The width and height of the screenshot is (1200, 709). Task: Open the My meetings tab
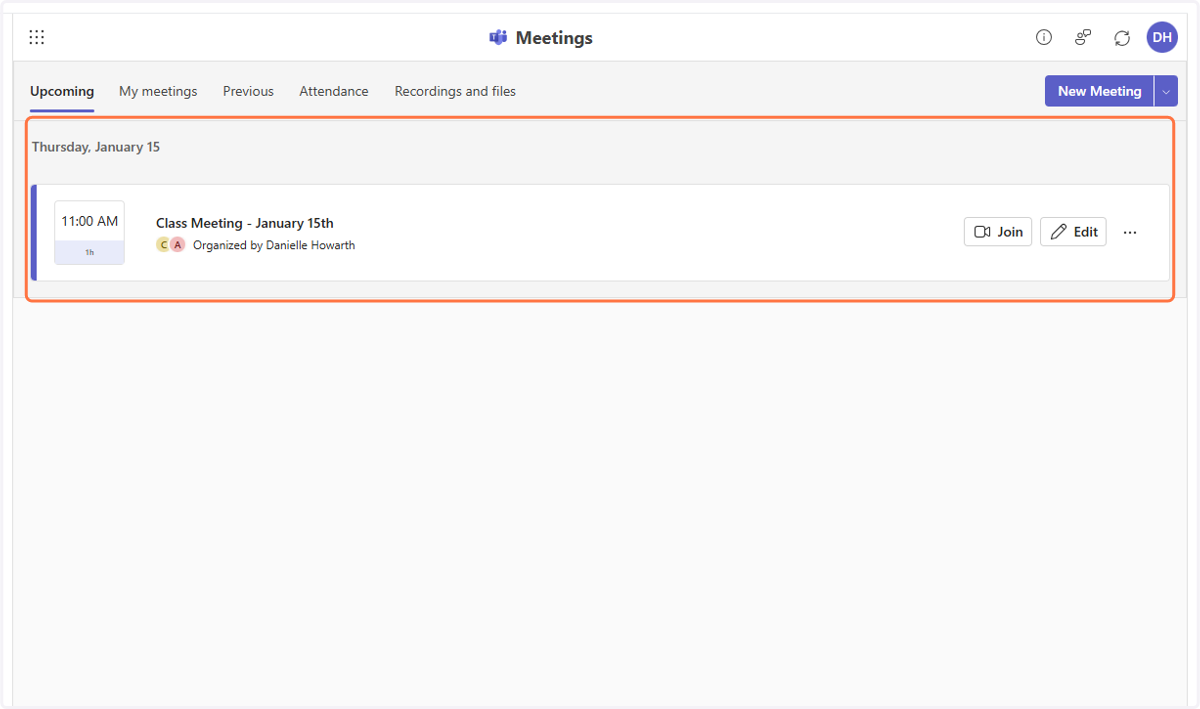158,91
